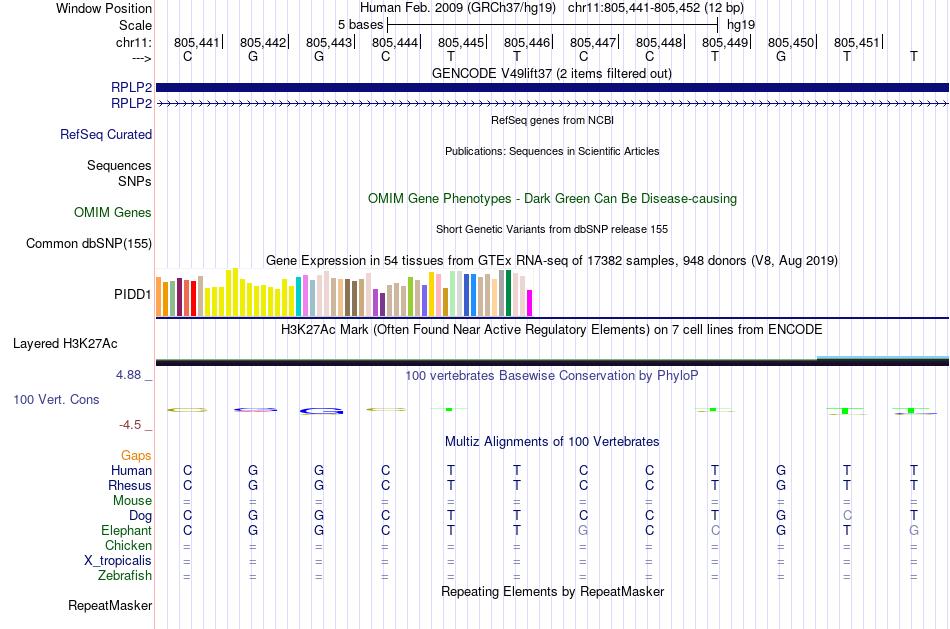The height and width of the screenshot is (629, 950).
Task: Select the Scale track label
Action: (135, 25)
